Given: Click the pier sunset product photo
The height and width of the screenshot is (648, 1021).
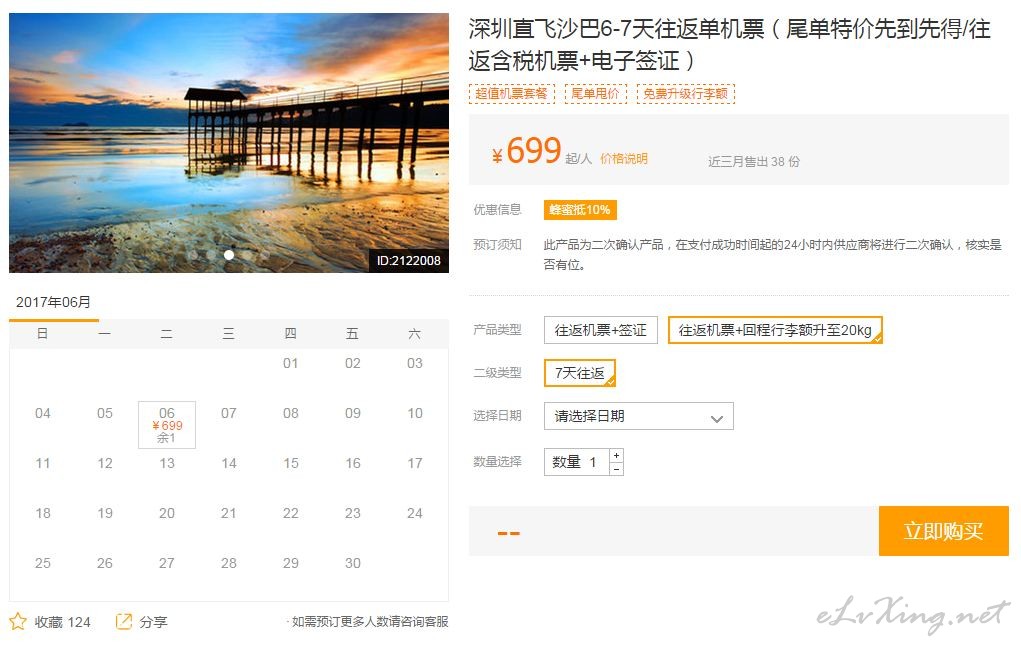Looking at the screenshot, I should coord(229,143).
